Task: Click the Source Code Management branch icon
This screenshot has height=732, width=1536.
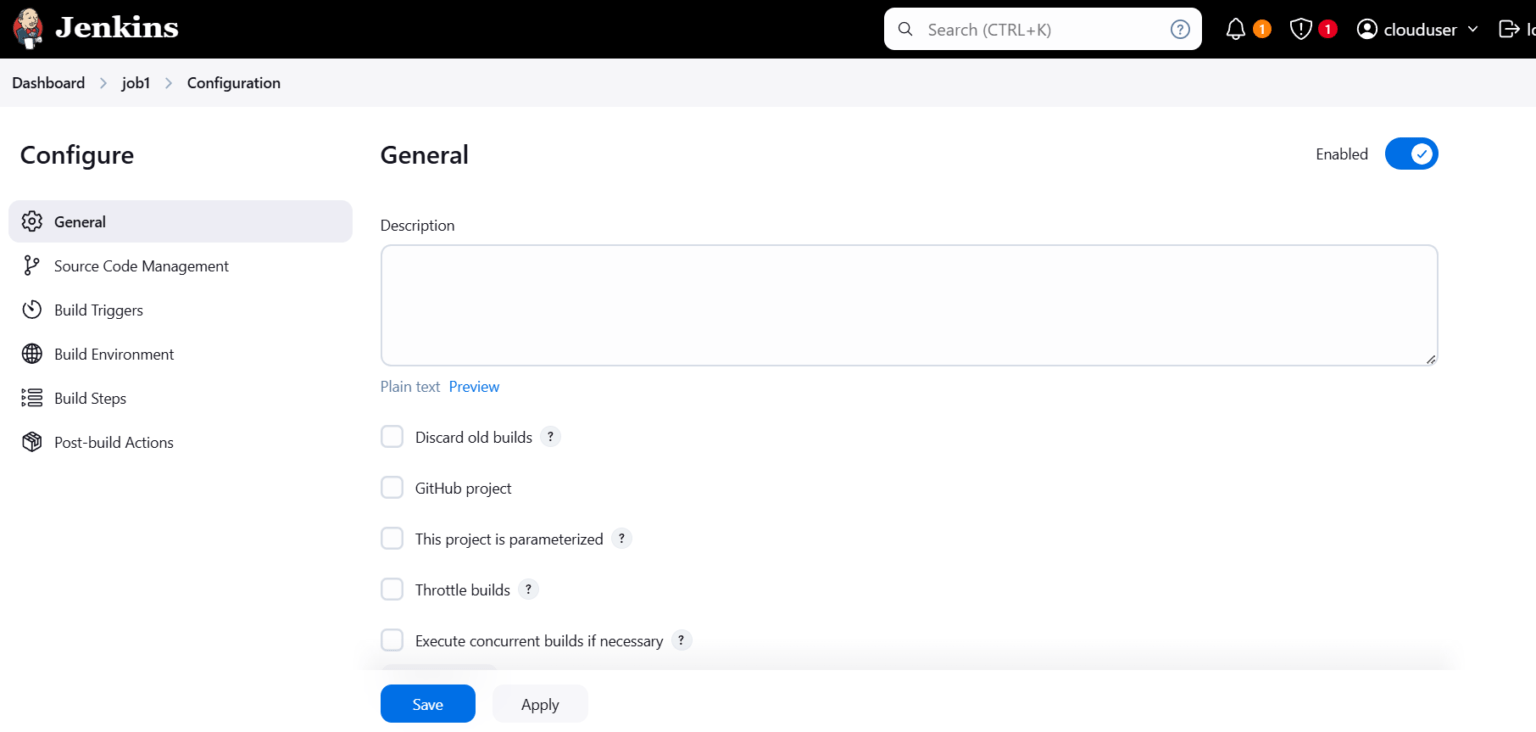Action: click(31, 265)
